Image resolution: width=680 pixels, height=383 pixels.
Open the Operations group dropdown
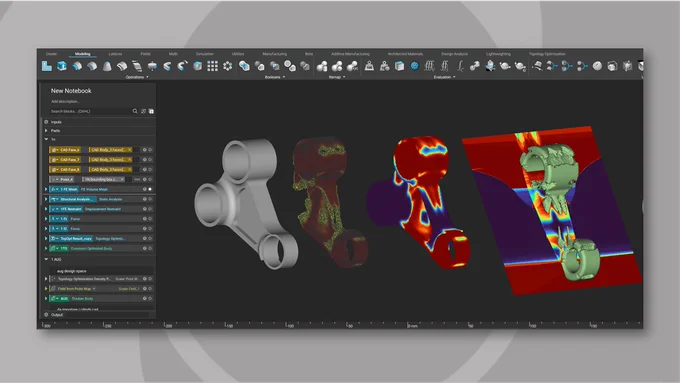137,77
